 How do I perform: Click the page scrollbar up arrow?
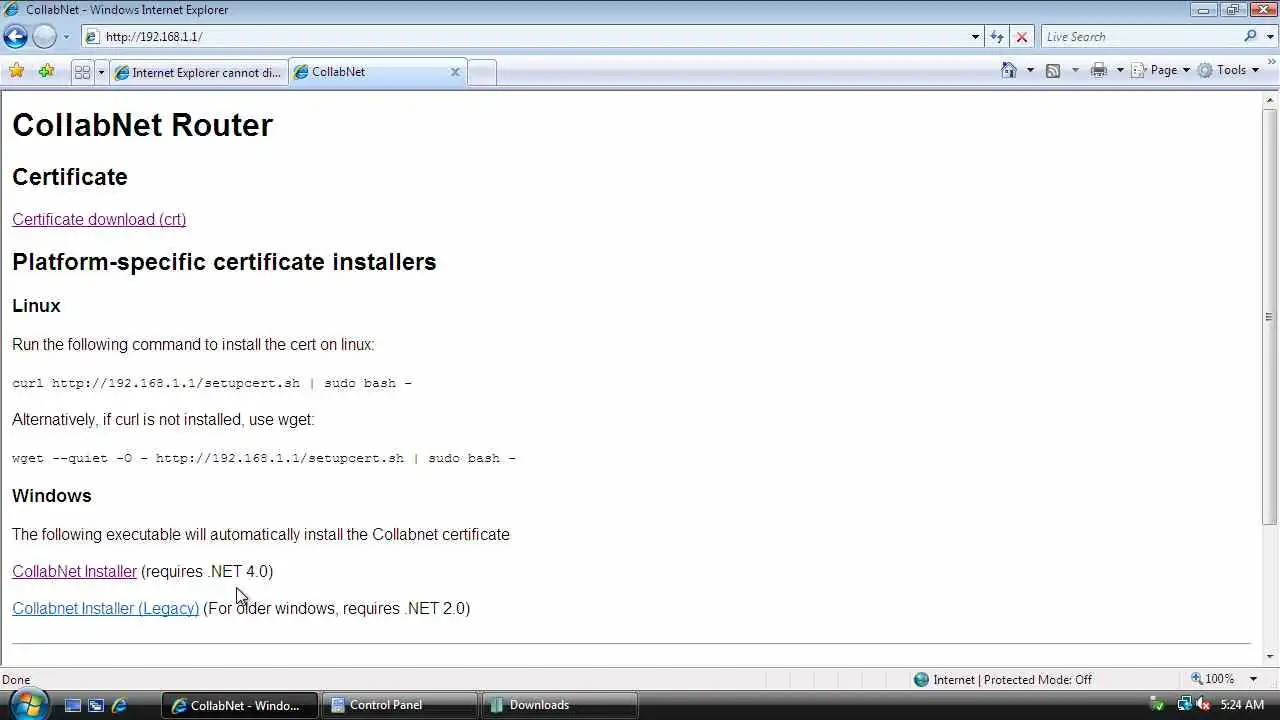(1271, 99)
